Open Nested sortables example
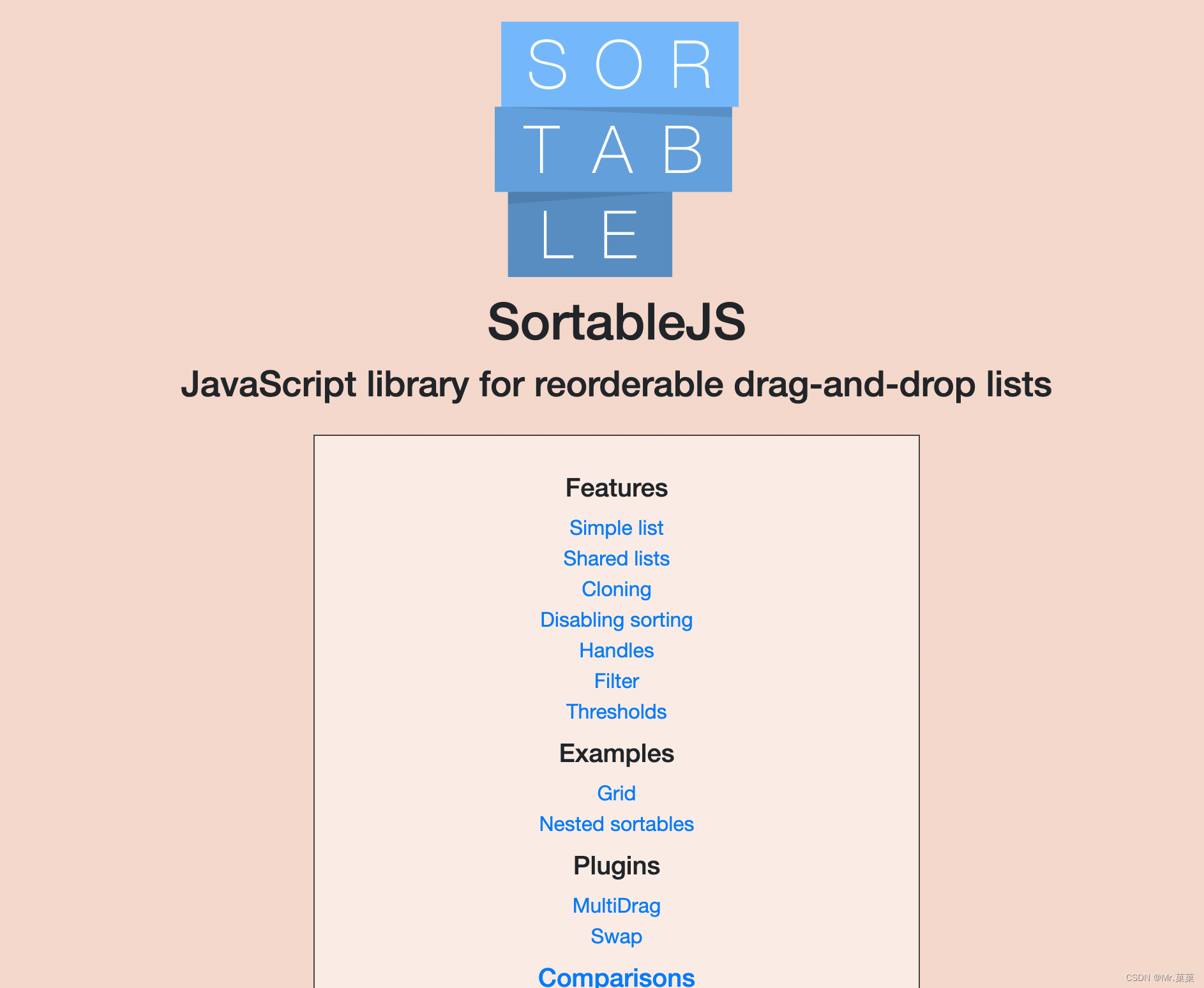 (616, 824)
